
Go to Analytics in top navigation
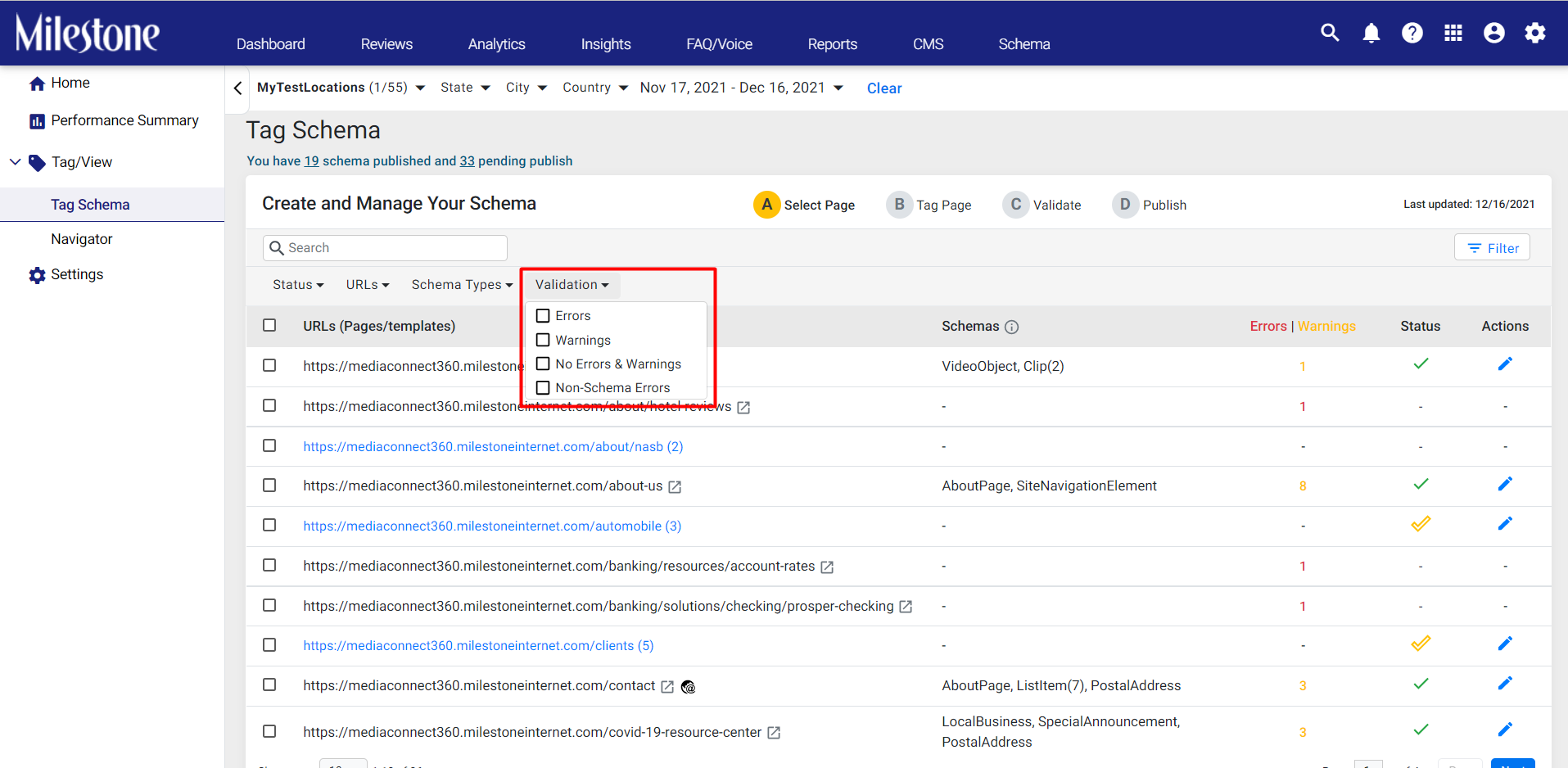(x=497, y=44)
